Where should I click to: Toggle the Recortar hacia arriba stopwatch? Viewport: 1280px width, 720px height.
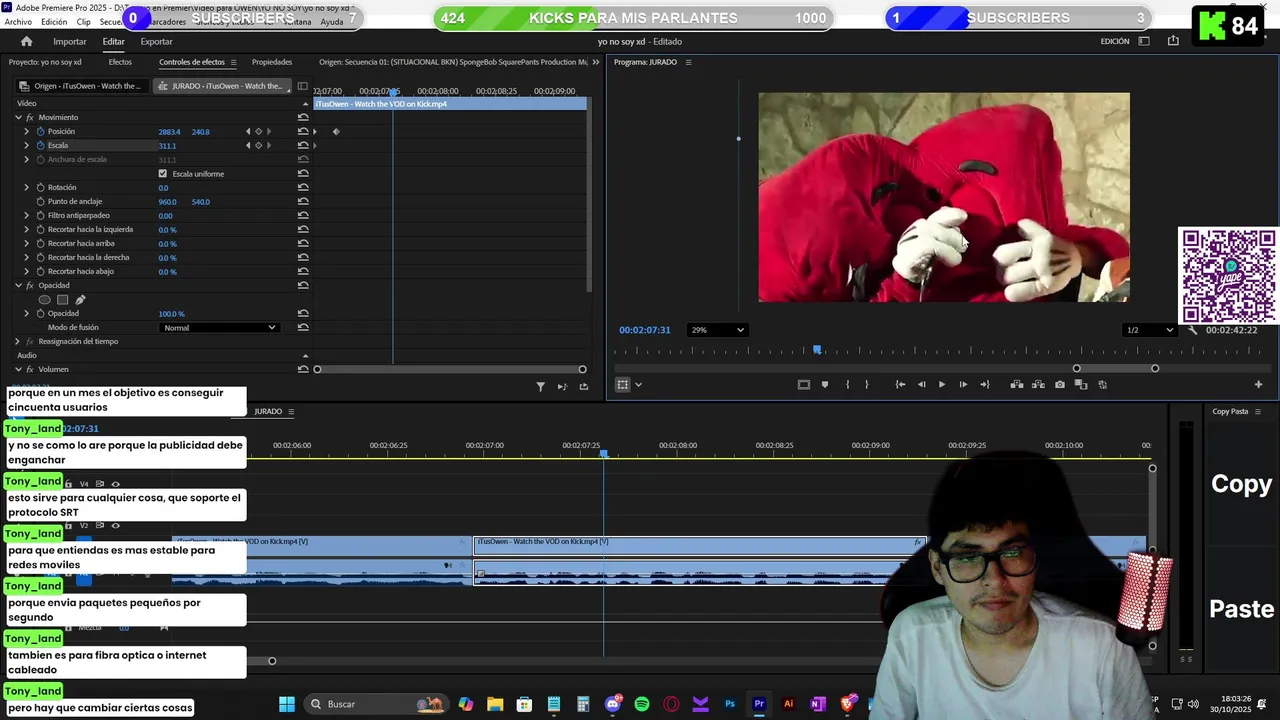click(41, 243)
